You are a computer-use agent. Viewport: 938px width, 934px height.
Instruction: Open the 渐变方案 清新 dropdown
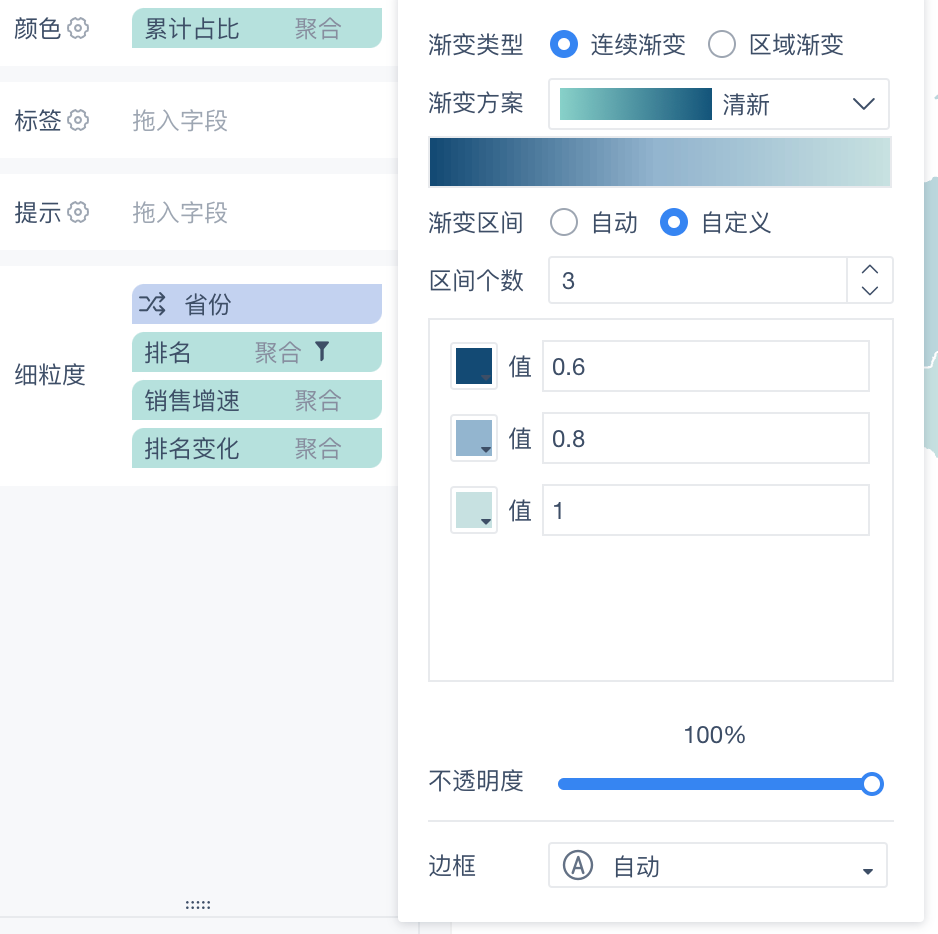tap(718, 104)
